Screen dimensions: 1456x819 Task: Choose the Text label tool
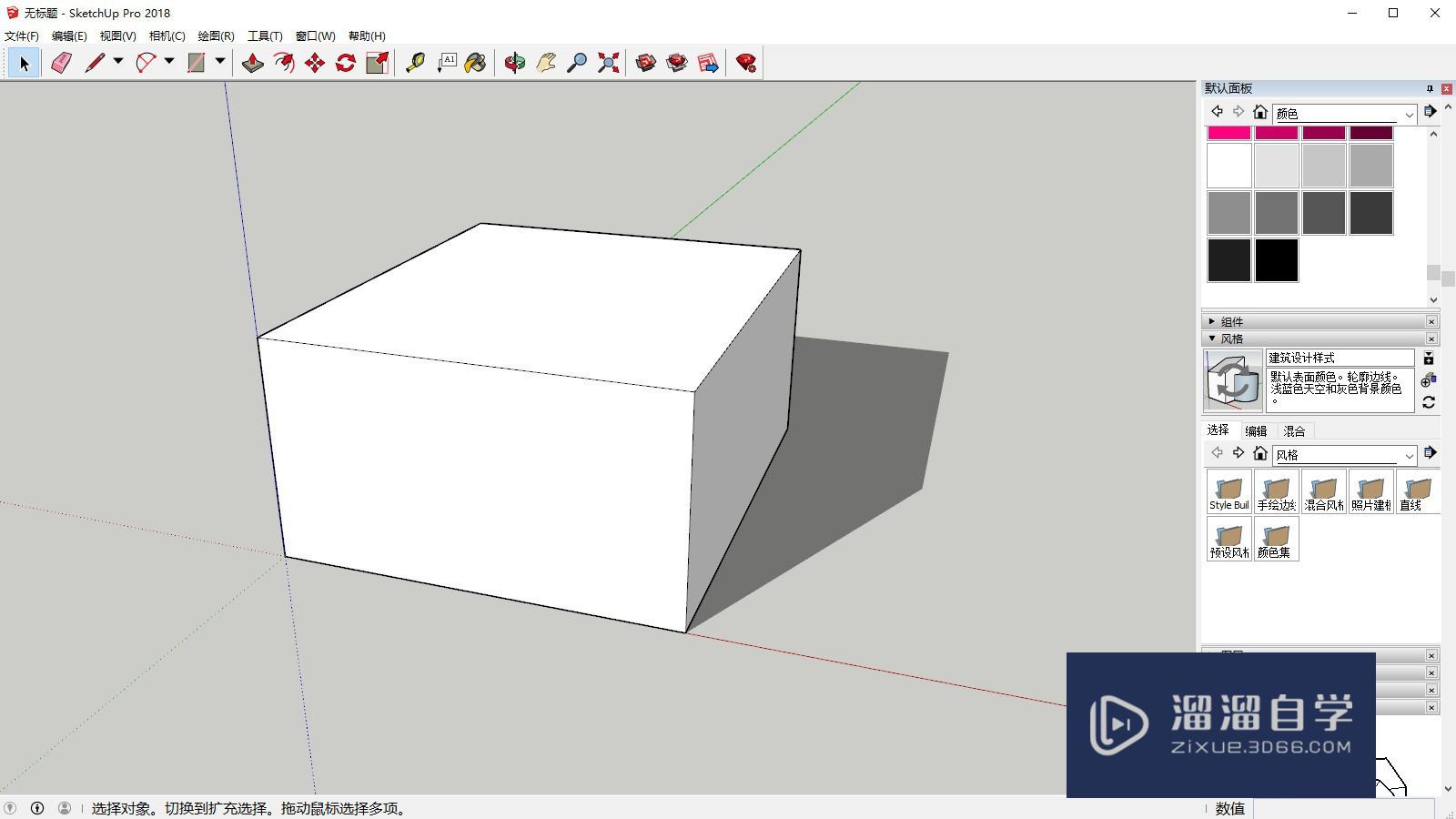(x=446, y=63)
